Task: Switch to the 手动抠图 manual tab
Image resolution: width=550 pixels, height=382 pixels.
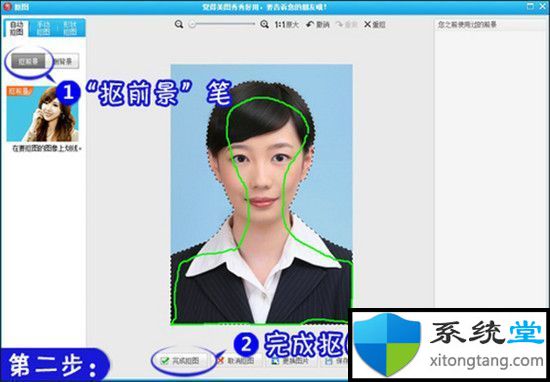Action: 43,28
